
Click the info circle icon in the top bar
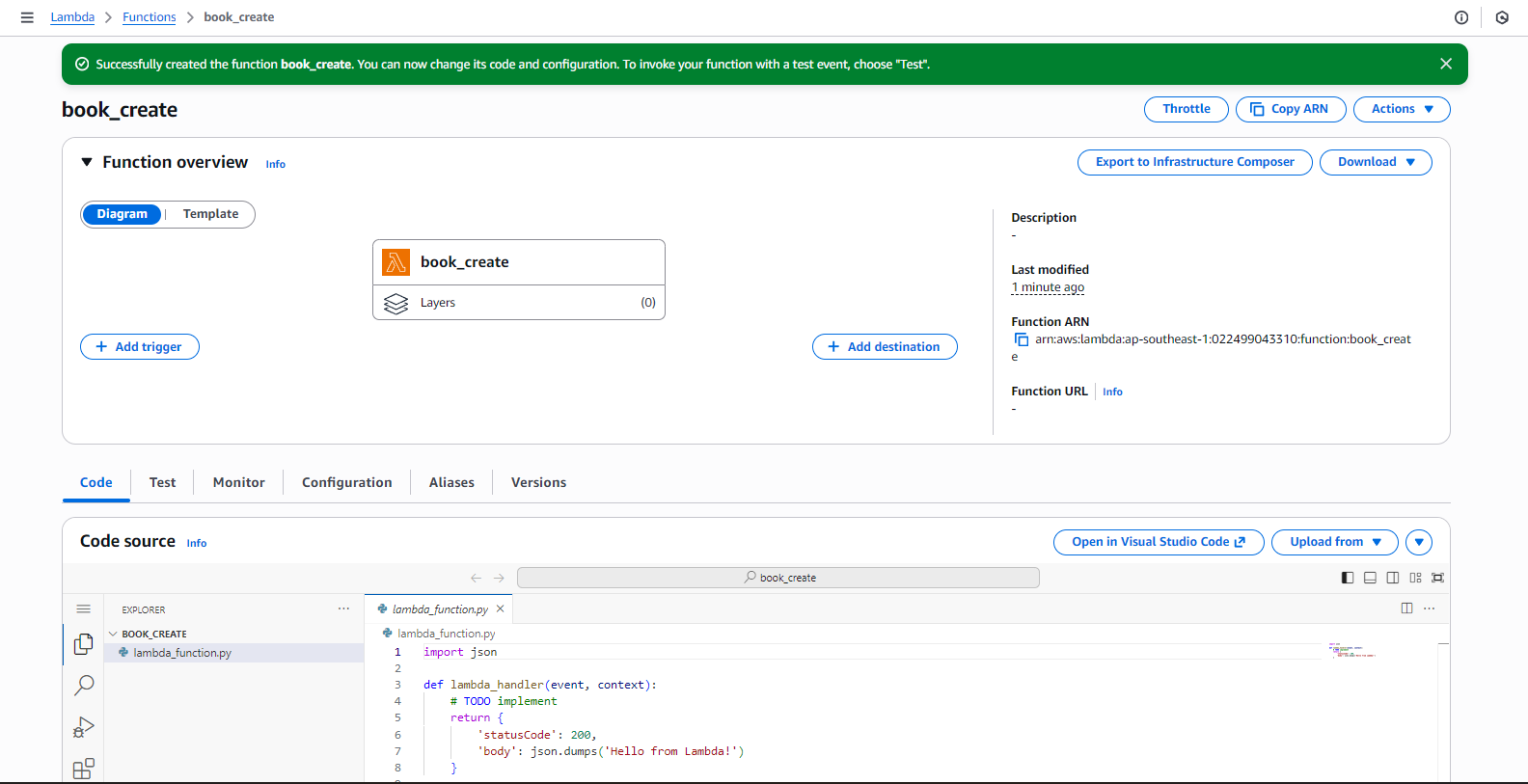coord(1461,17)
